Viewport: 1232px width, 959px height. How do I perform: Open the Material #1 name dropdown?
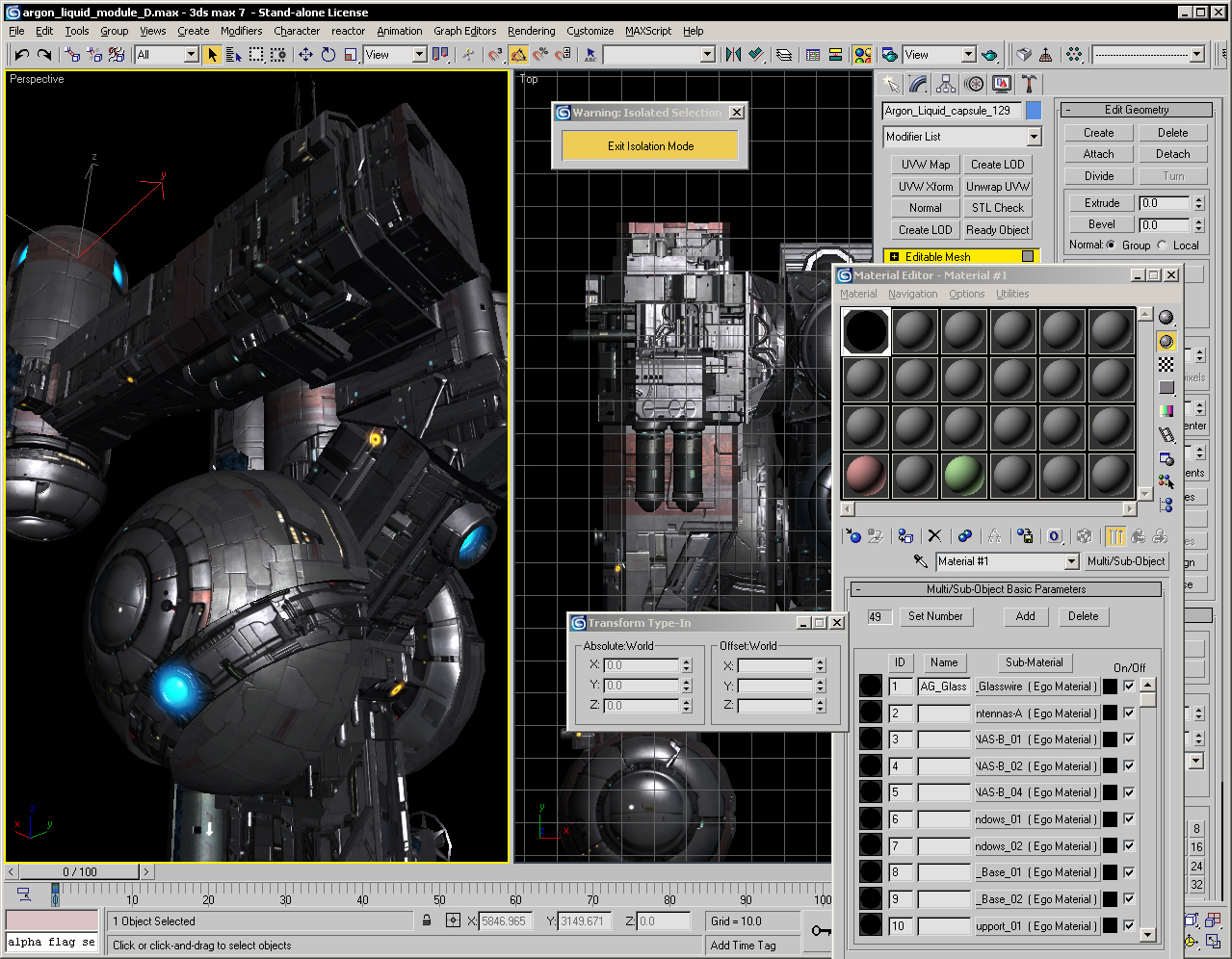[x=1071, y=561]
